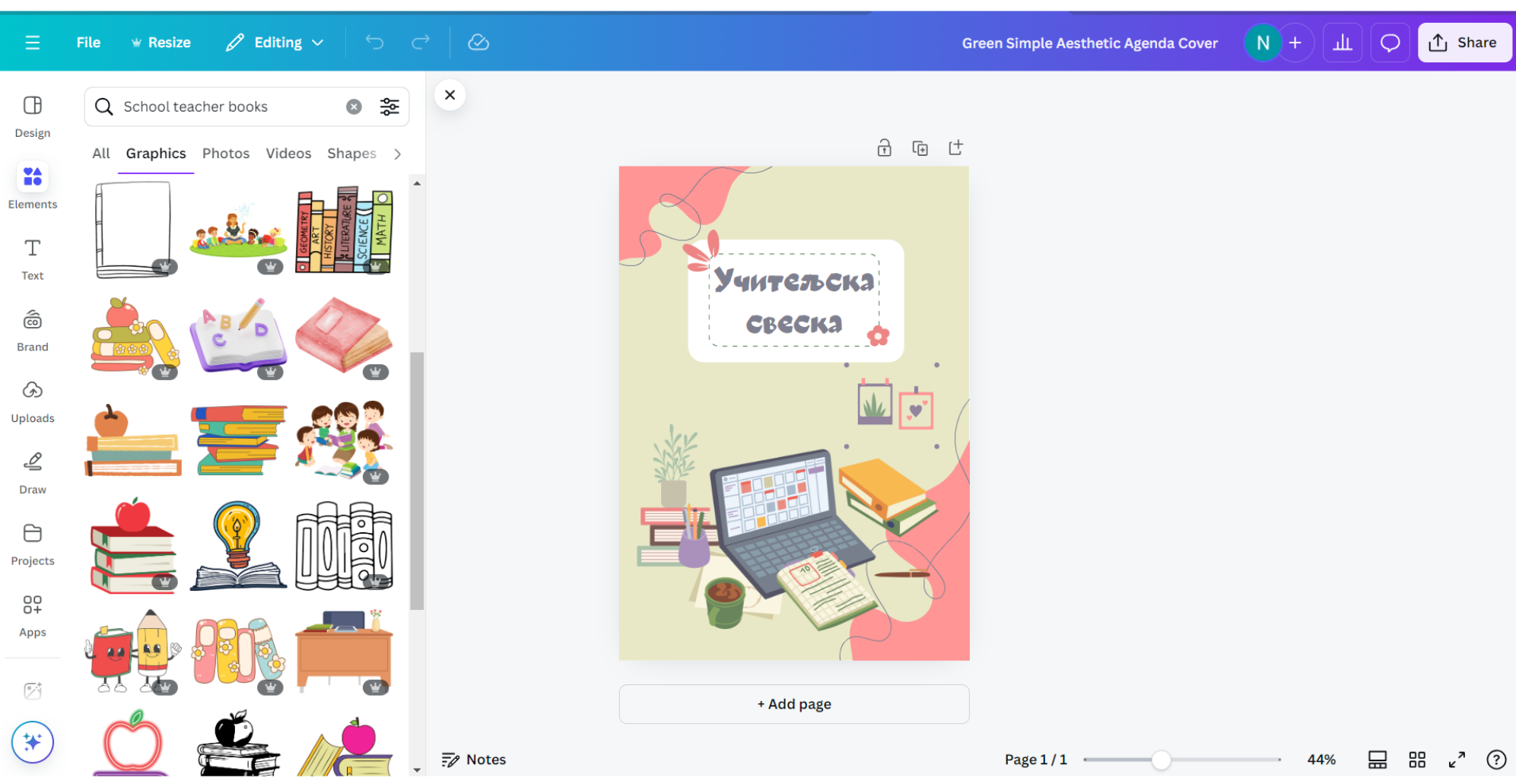
Task: Open the Uploads panel in sidebar
Action: tap(33, 402)
